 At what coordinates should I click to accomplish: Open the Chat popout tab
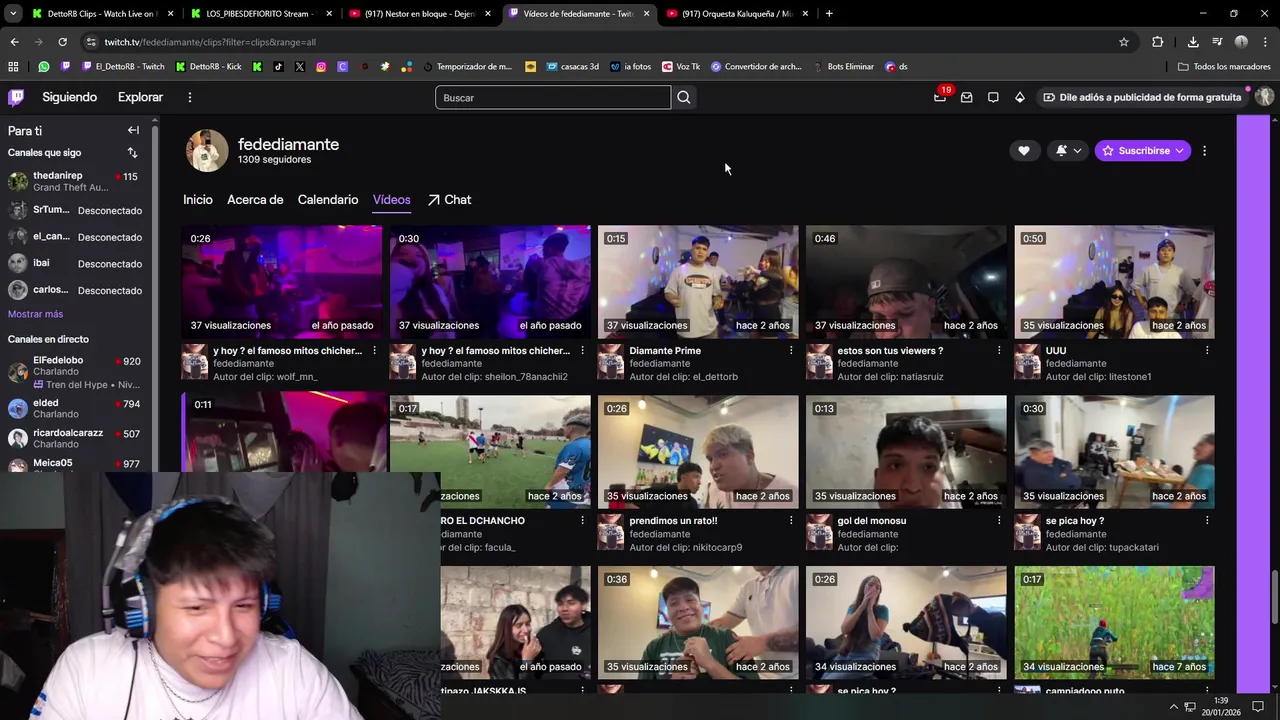coord(449,200)
